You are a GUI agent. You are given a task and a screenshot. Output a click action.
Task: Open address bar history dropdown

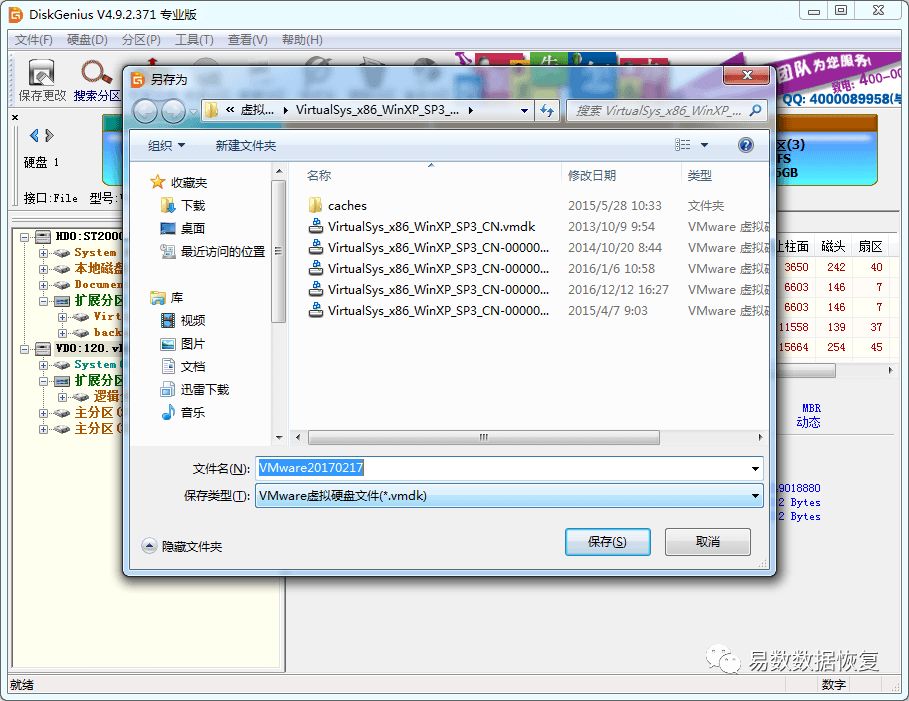[x=524, y=110]
